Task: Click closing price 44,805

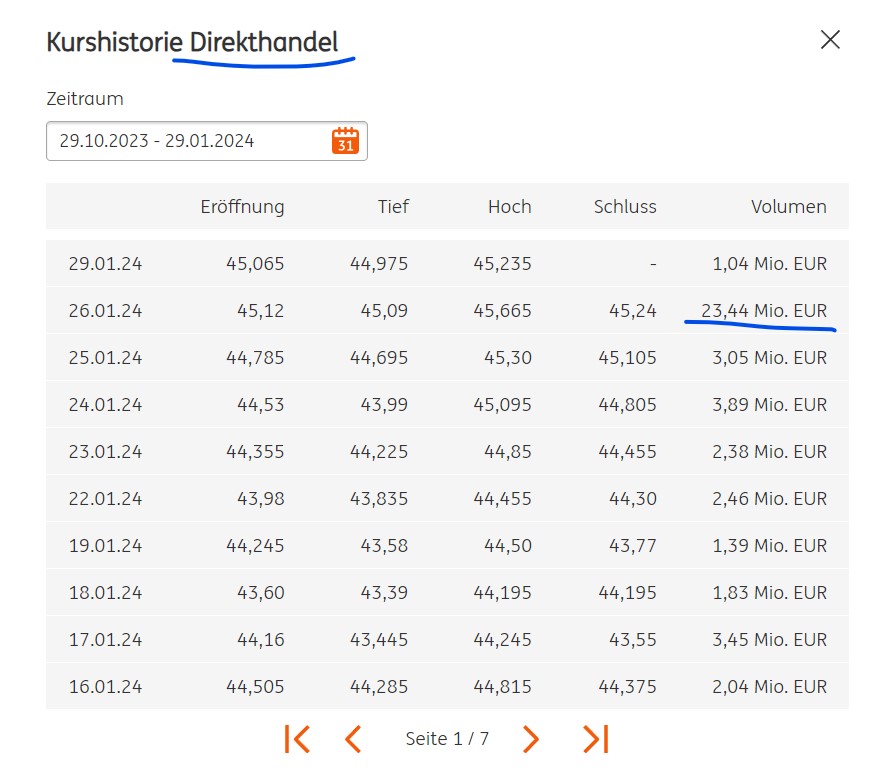Action: pos(627,405)
